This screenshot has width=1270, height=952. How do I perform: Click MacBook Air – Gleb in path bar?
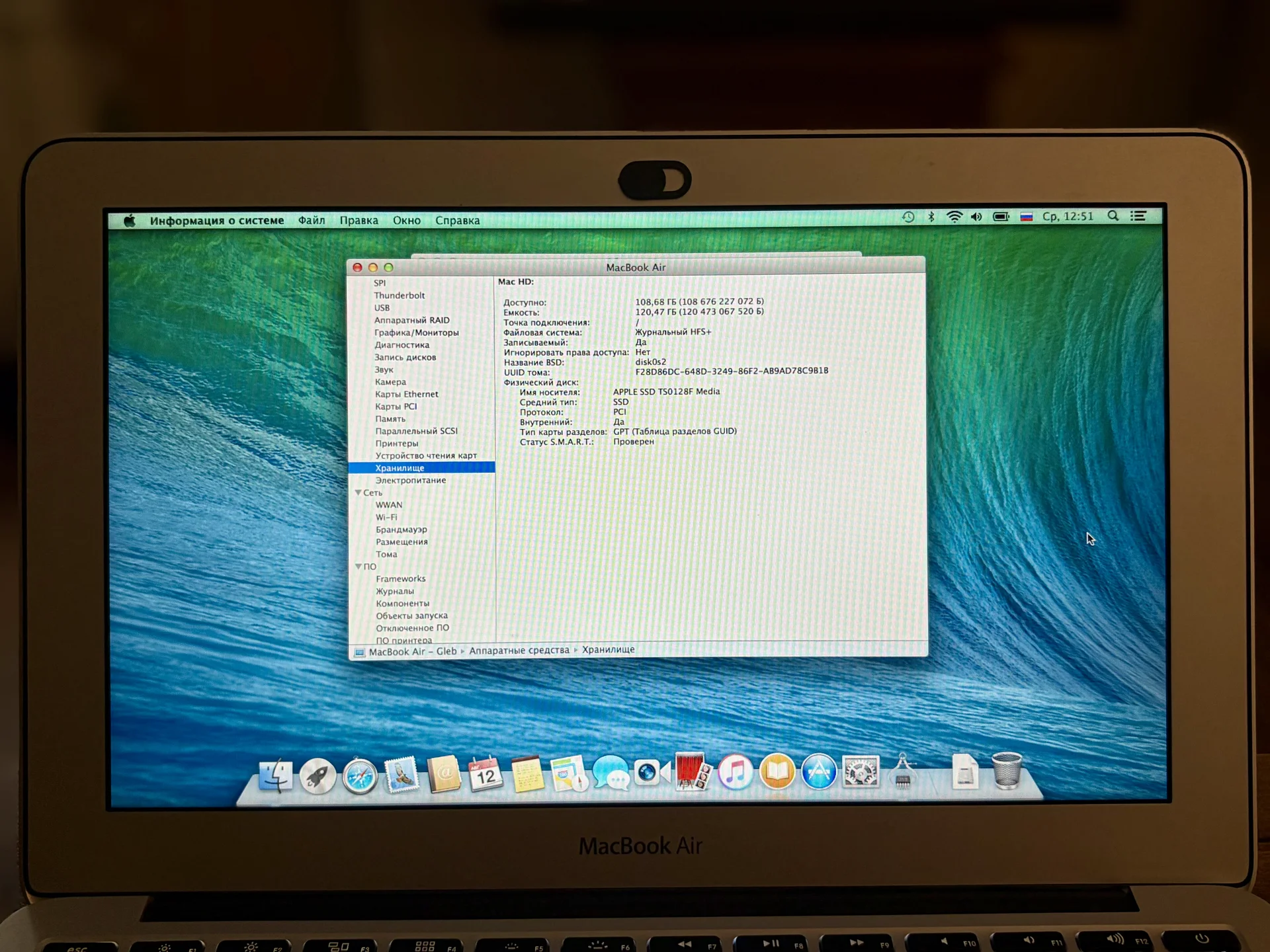(412, 651)
